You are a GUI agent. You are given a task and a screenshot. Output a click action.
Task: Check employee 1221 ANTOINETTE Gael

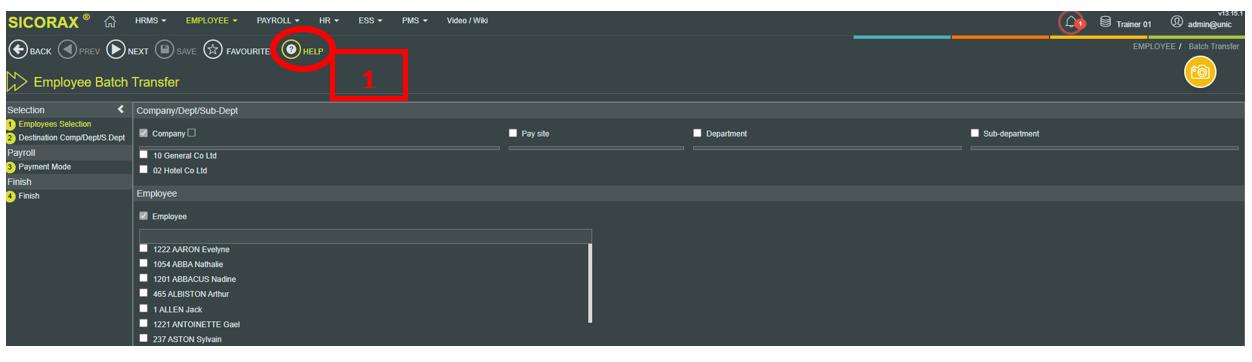(144, 324)
